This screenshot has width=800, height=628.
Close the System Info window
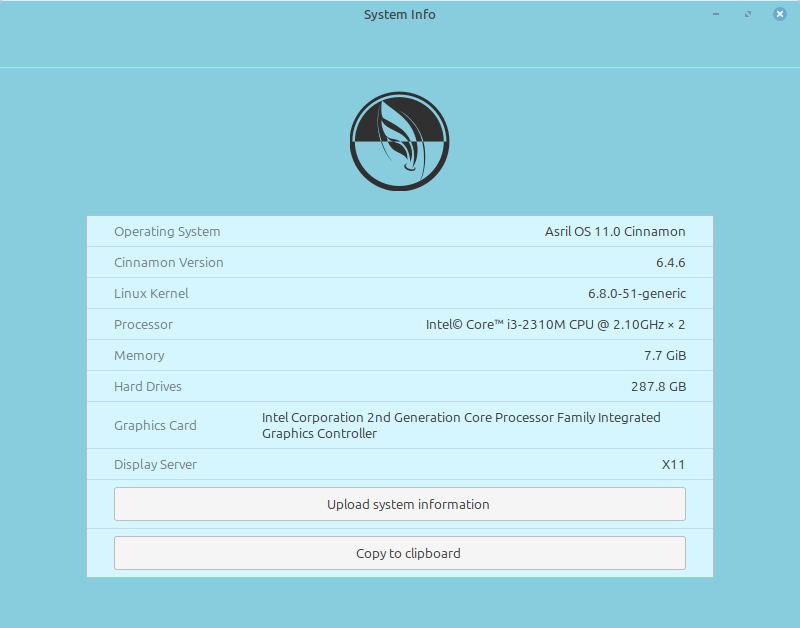pyautogui.click(x=779, y=14)
